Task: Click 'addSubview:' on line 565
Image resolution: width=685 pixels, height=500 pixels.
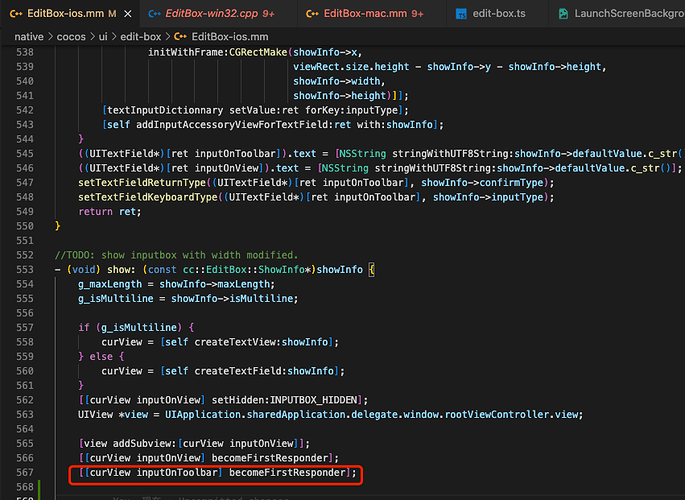Action: tap(145, 444)
